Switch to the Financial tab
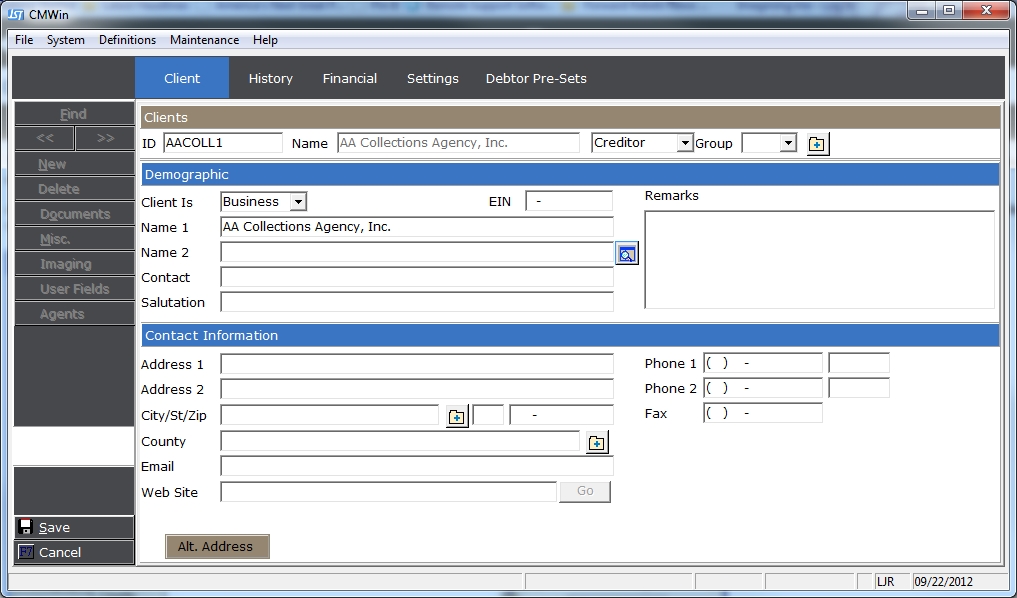This screenshot has width=1017, height=598. click(350, 78)
